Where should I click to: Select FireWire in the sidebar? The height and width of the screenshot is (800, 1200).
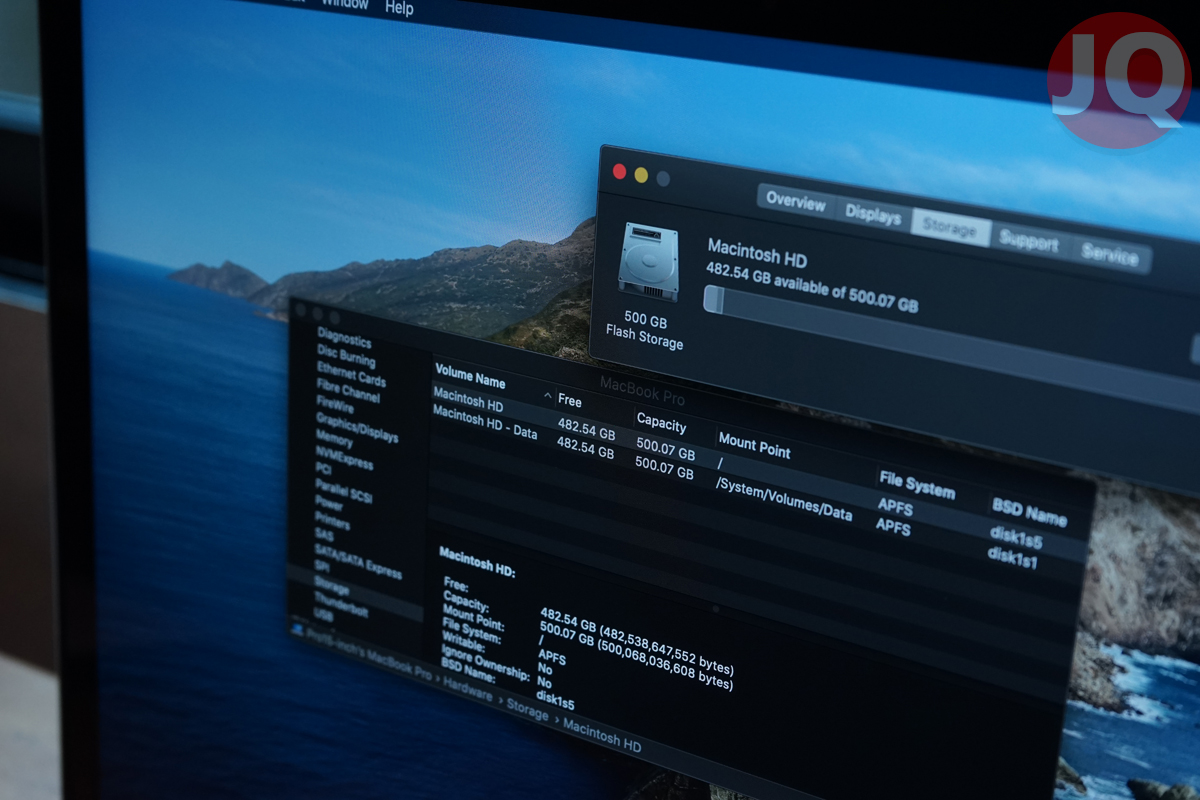[x=335, y=406]
